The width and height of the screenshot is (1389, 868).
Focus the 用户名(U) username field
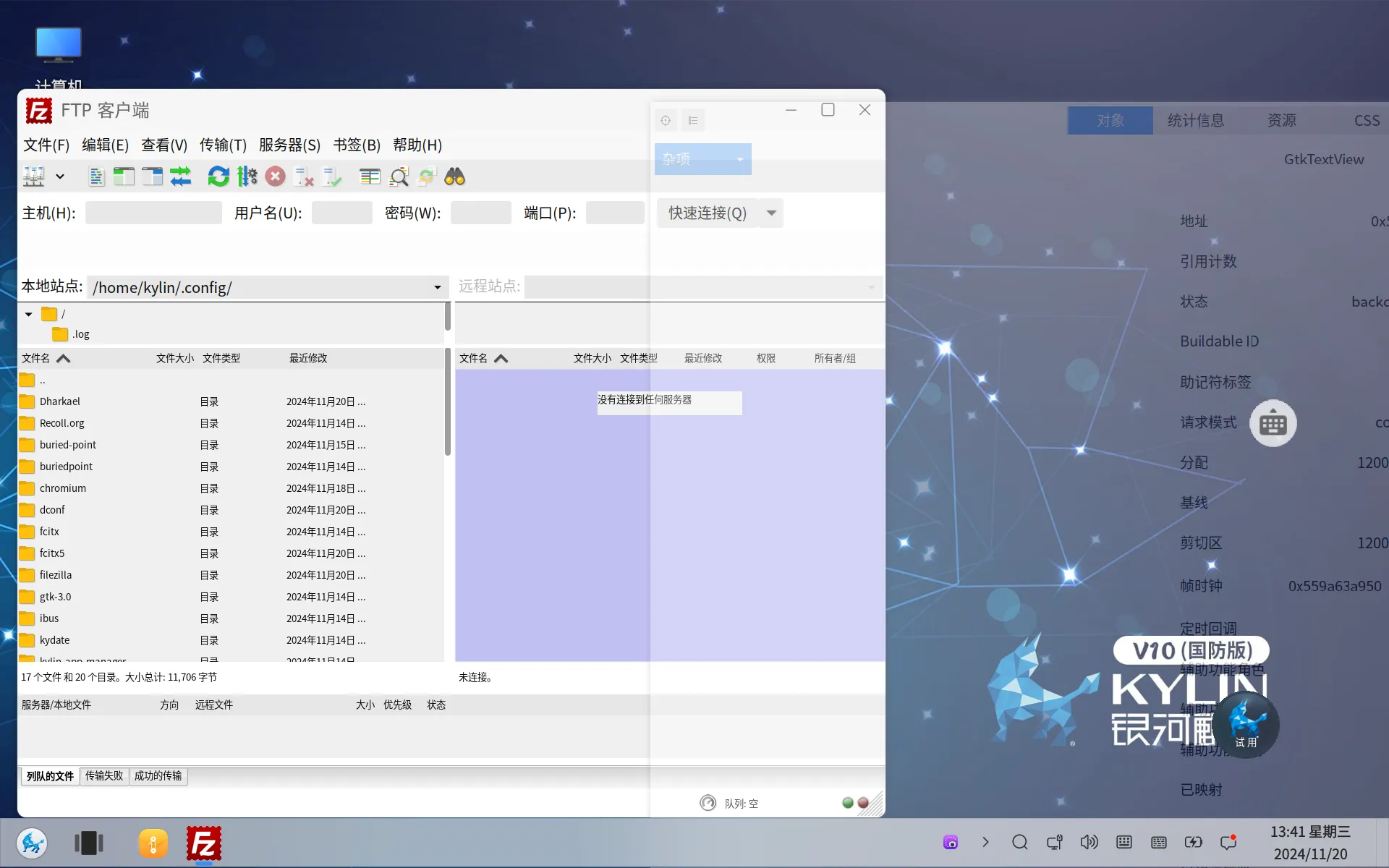pos(342,213)
